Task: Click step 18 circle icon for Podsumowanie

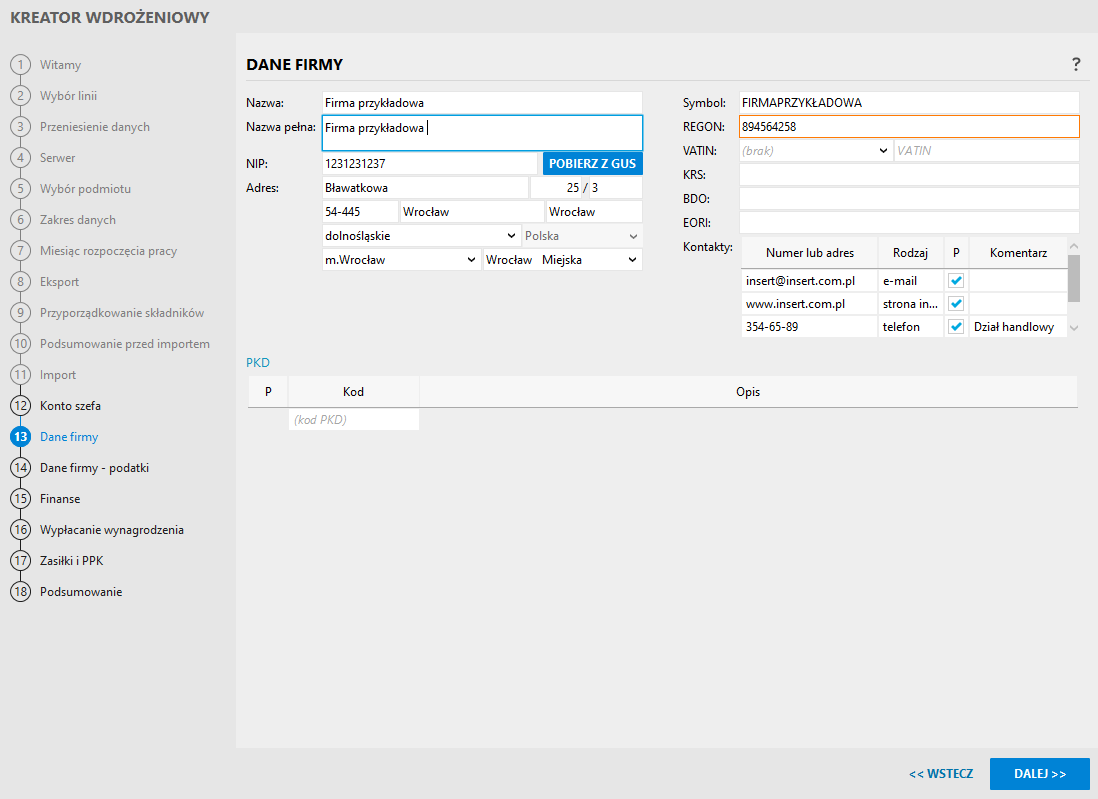Action: [x=20, y=592]
